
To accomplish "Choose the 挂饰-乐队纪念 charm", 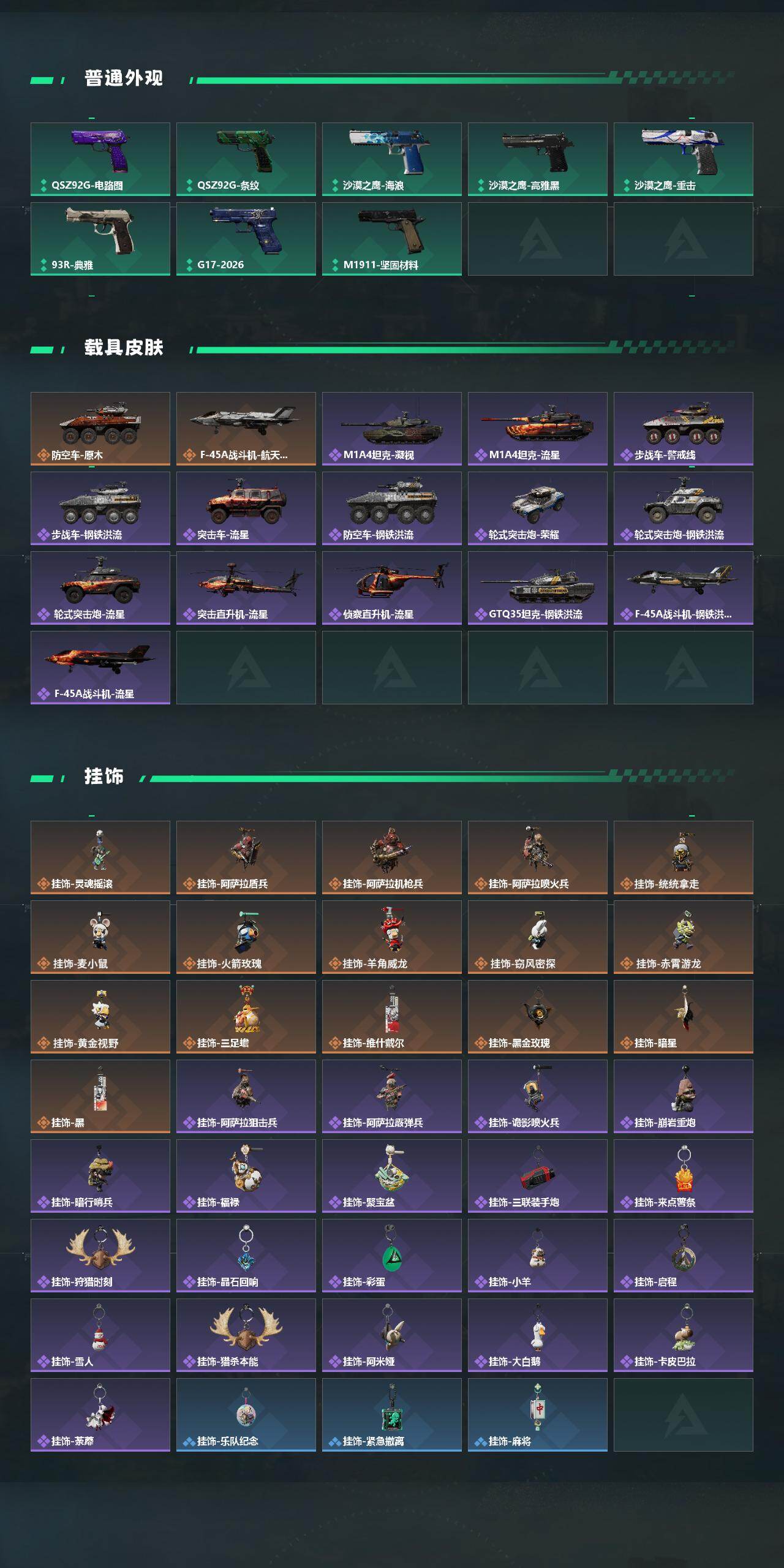I will coord(246,1415).
